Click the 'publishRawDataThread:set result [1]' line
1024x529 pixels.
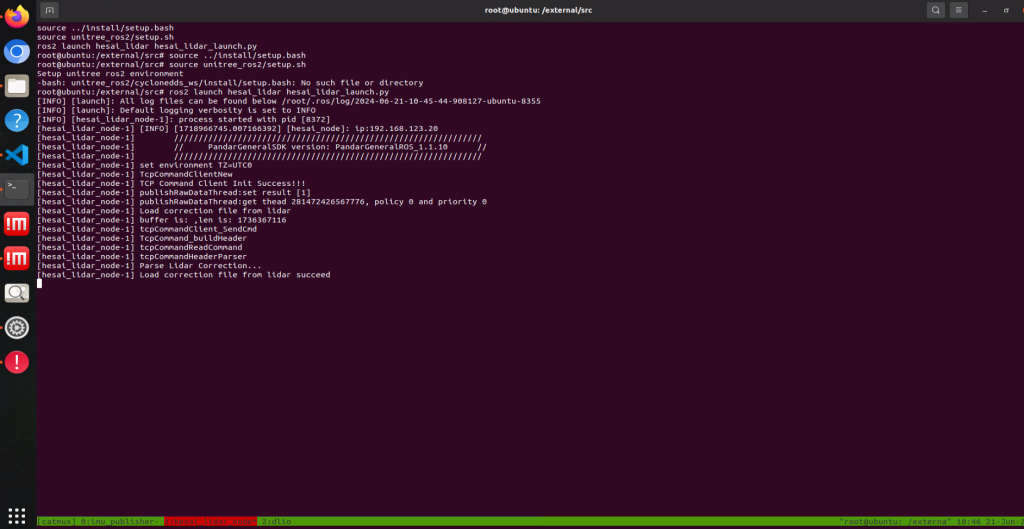tap(174, 193)
